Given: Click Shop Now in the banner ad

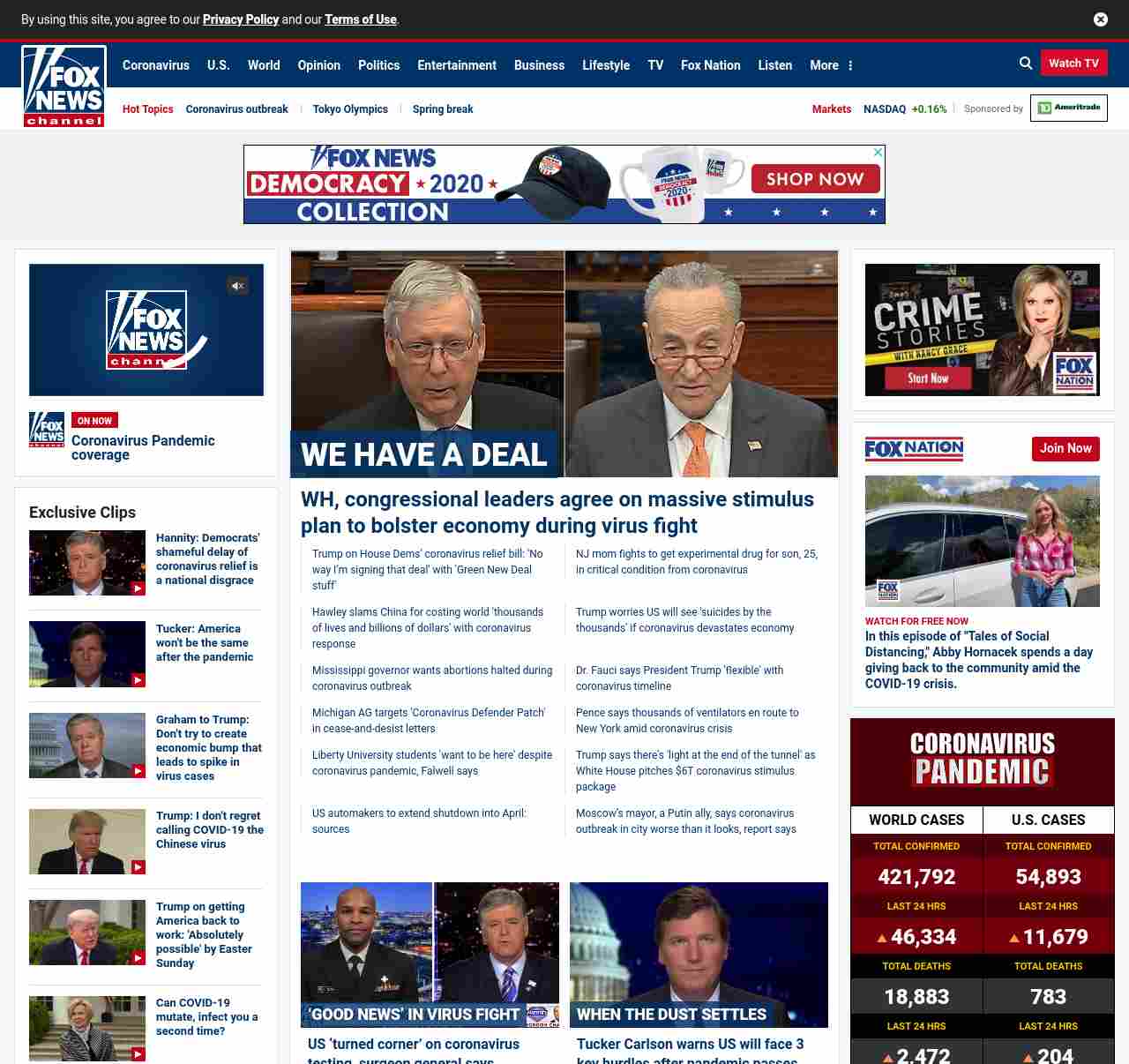Looking at the screenshot, I should pyautogui.click(x=815, y=179).
